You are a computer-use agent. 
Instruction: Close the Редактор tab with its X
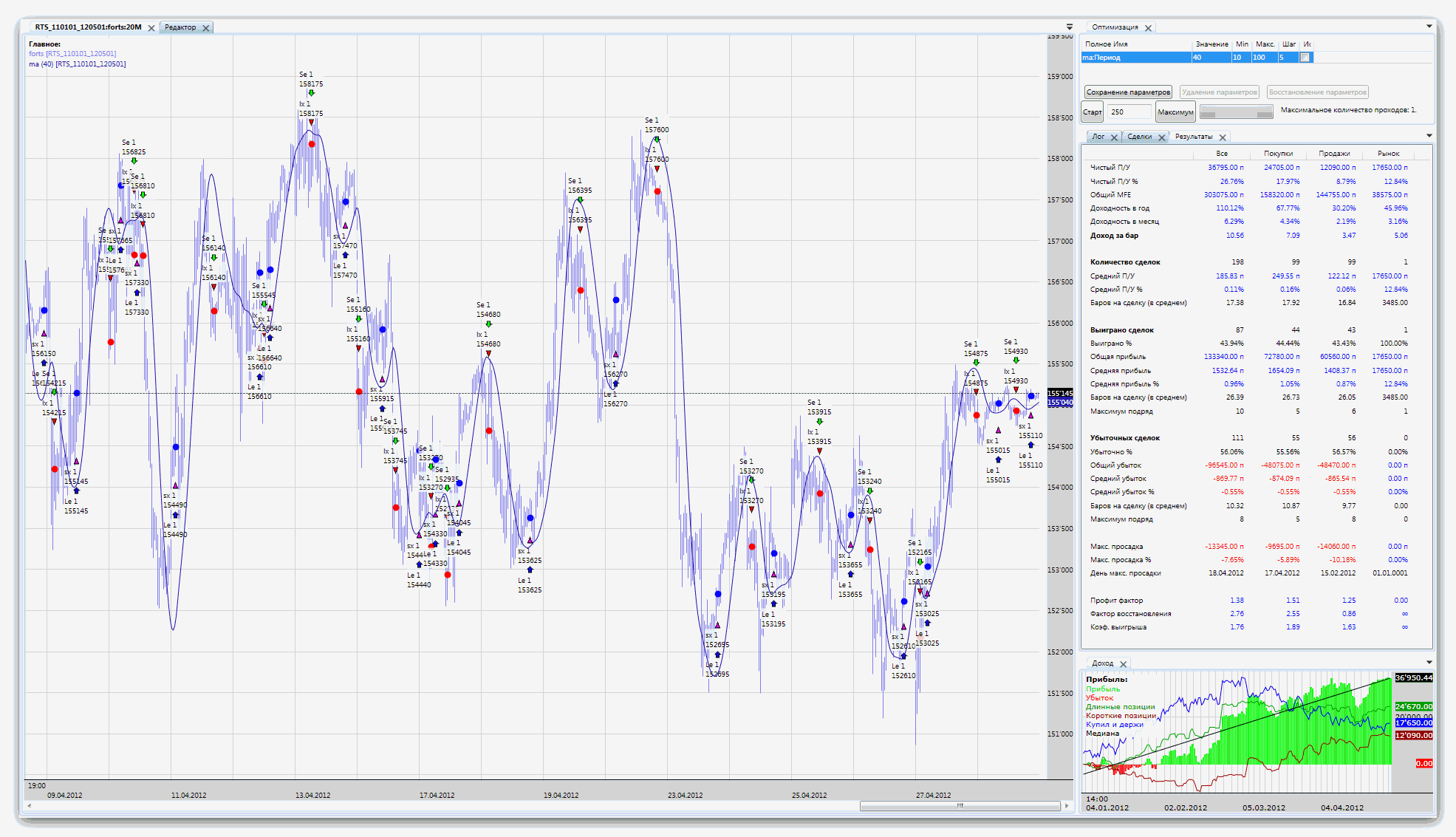206,28
